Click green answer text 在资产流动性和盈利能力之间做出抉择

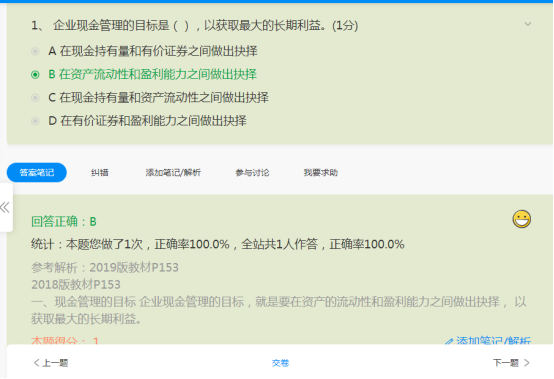[x=158, y=75]
